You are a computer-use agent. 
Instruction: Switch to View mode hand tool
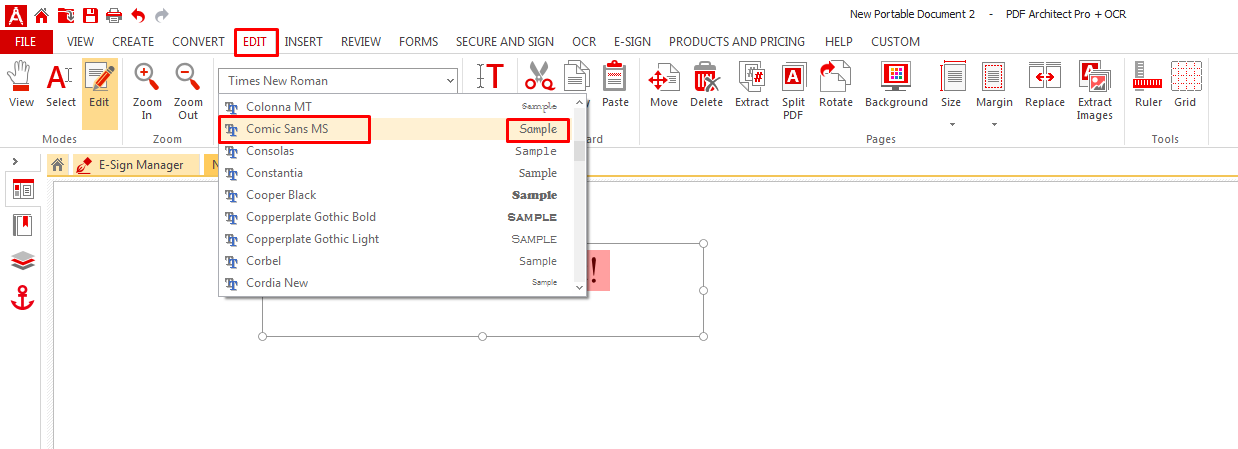21,86
